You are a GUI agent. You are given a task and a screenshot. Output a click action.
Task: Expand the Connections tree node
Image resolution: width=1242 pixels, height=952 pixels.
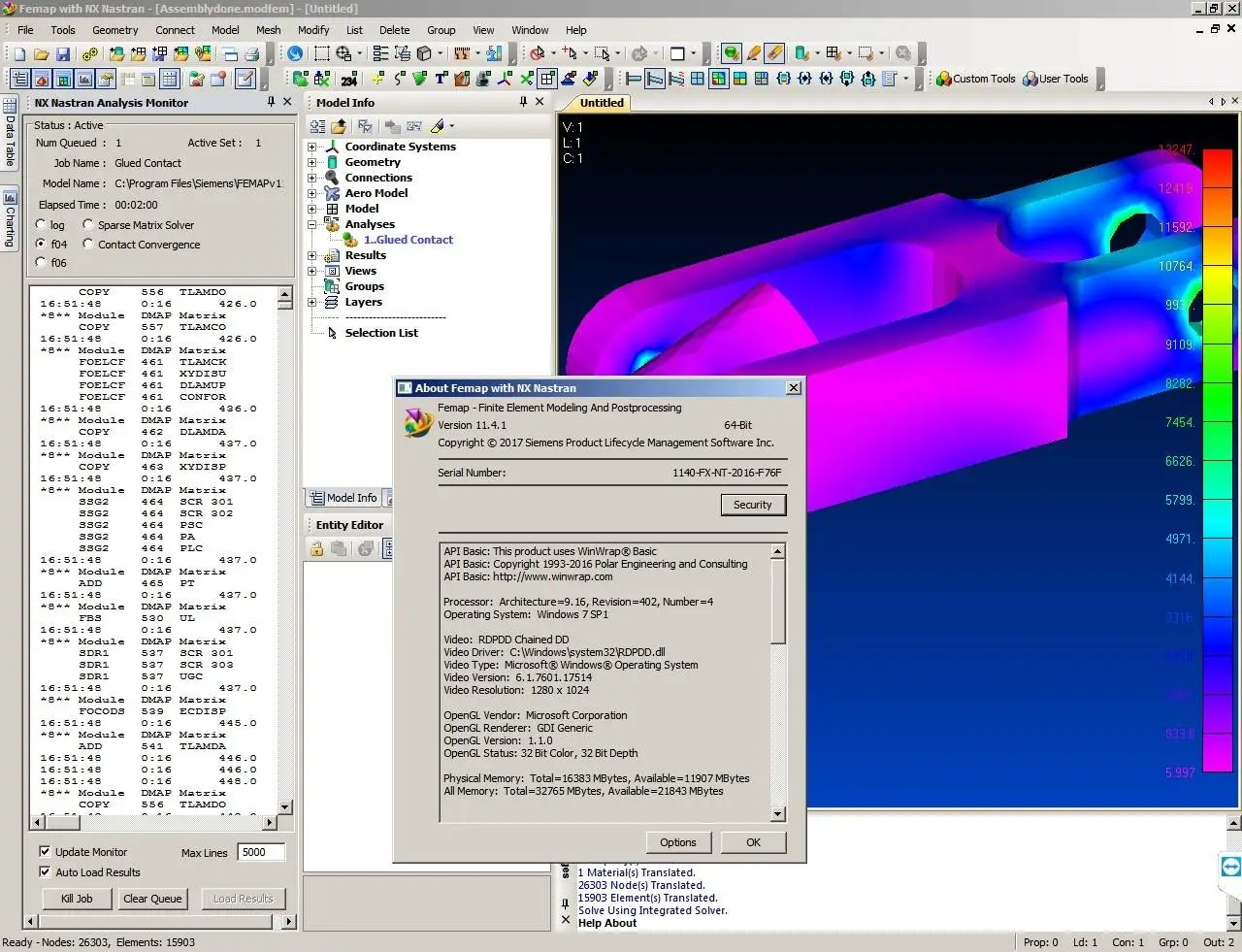312,178
